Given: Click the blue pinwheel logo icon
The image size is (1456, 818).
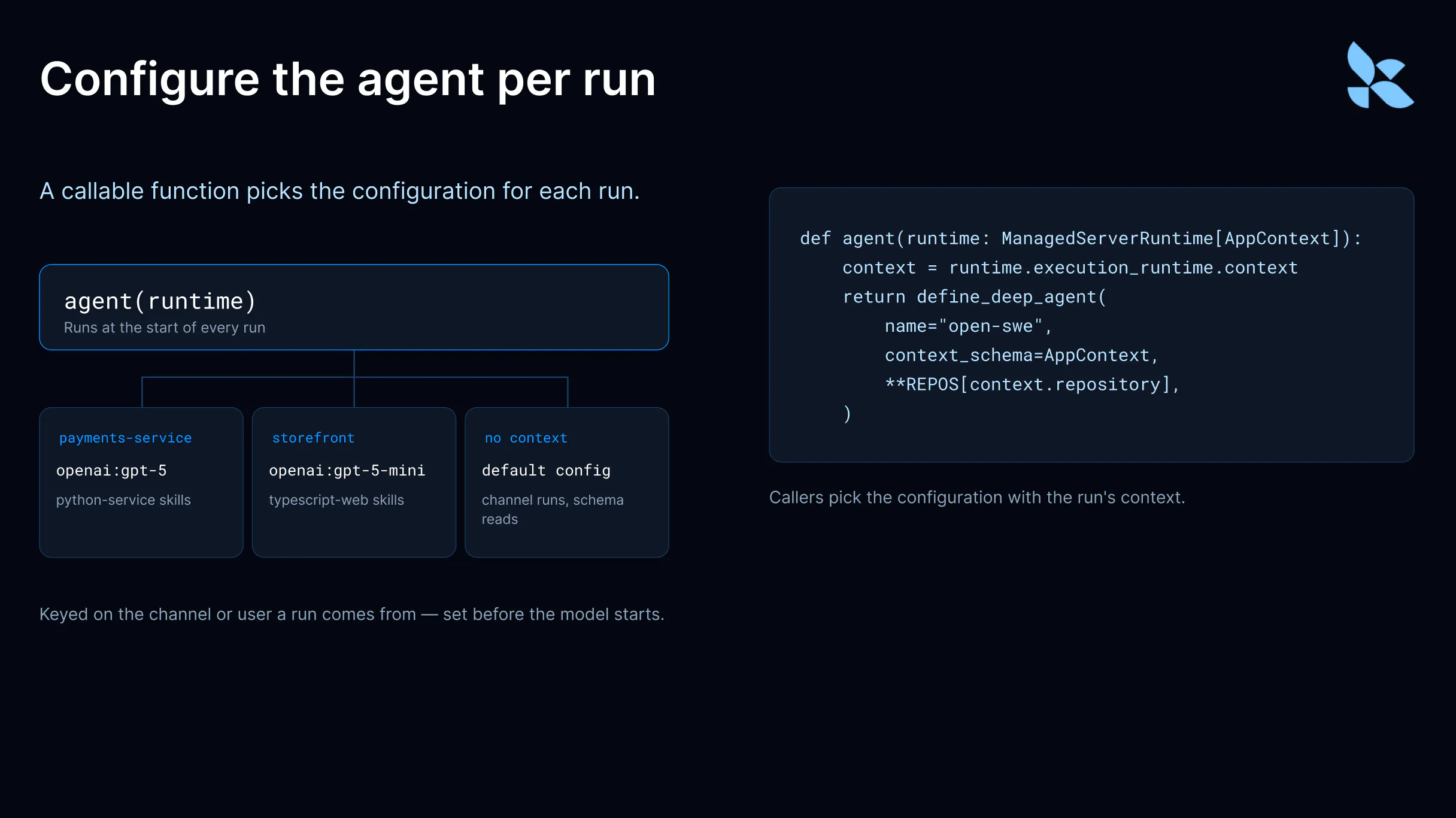Looking at the screenshot, I should 1380,75.
